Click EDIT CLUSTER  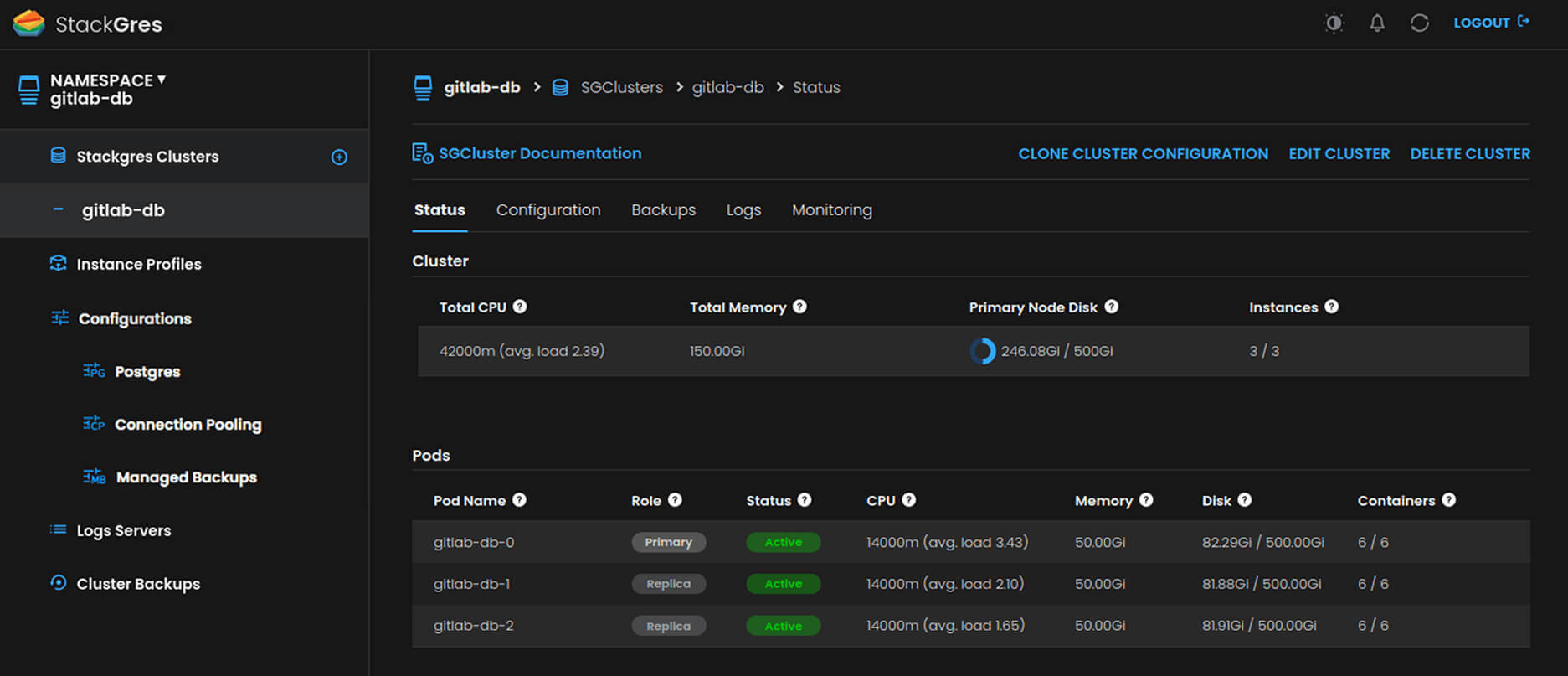1339,154
